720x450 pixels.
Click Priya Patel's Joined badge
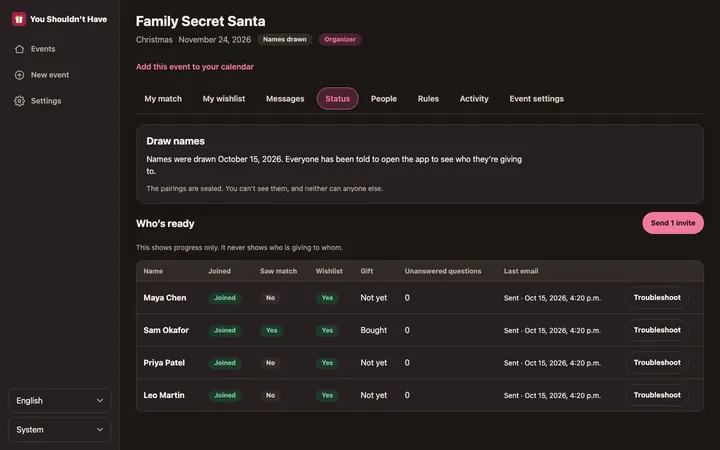tap(225, 363)
